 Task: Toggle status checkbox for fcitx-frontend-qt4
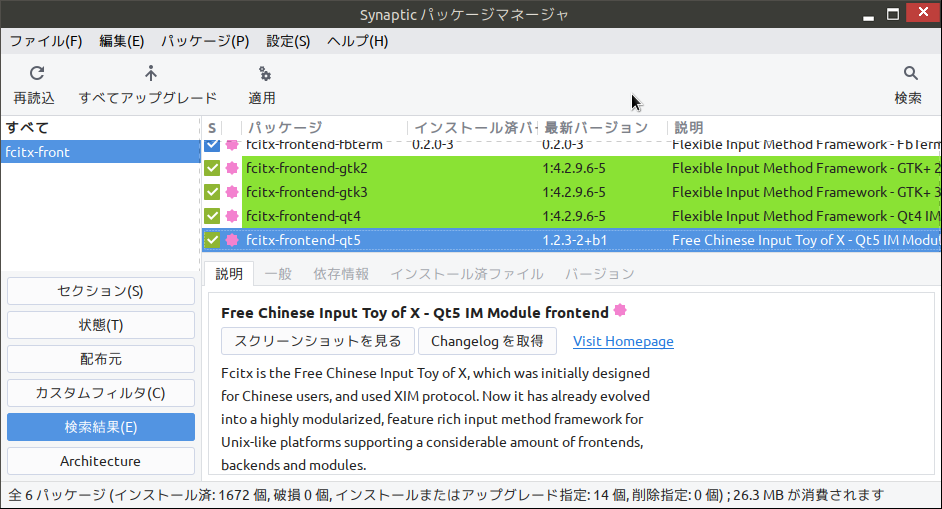tap(212, 216)
